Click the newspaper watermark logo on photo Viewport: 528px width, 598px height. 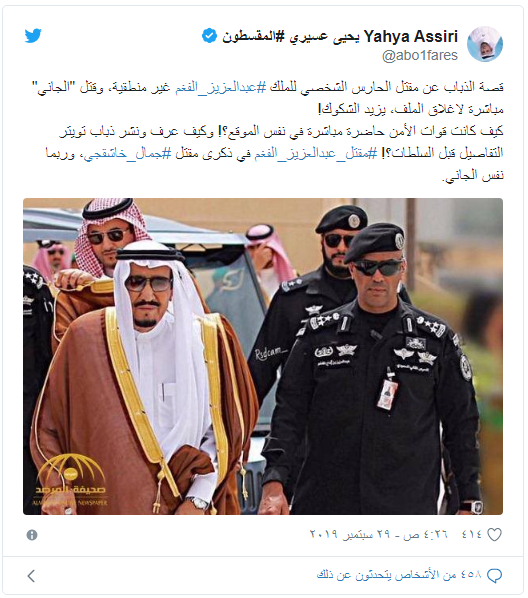tap(71, 481)
